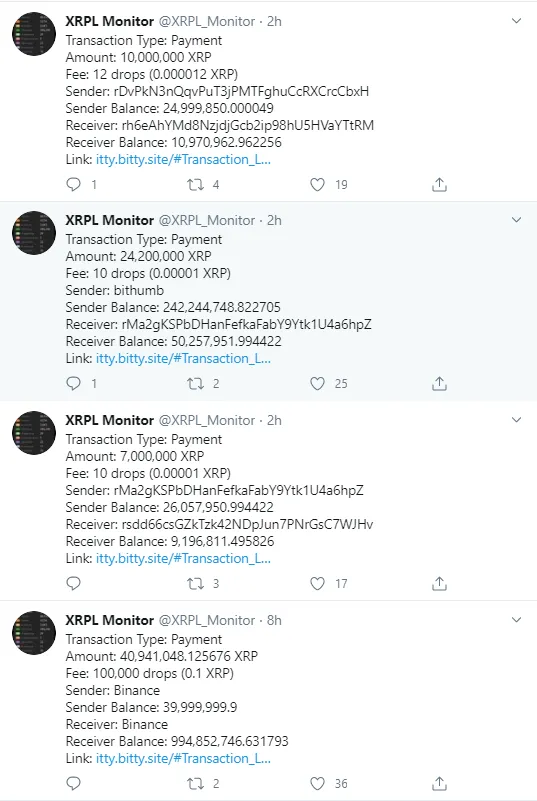The height and width of the screenshot is (801, 537).
Task: Open the more-options chevron on the 7,000,000 XRP tweet
Action: tap(517, 420)
